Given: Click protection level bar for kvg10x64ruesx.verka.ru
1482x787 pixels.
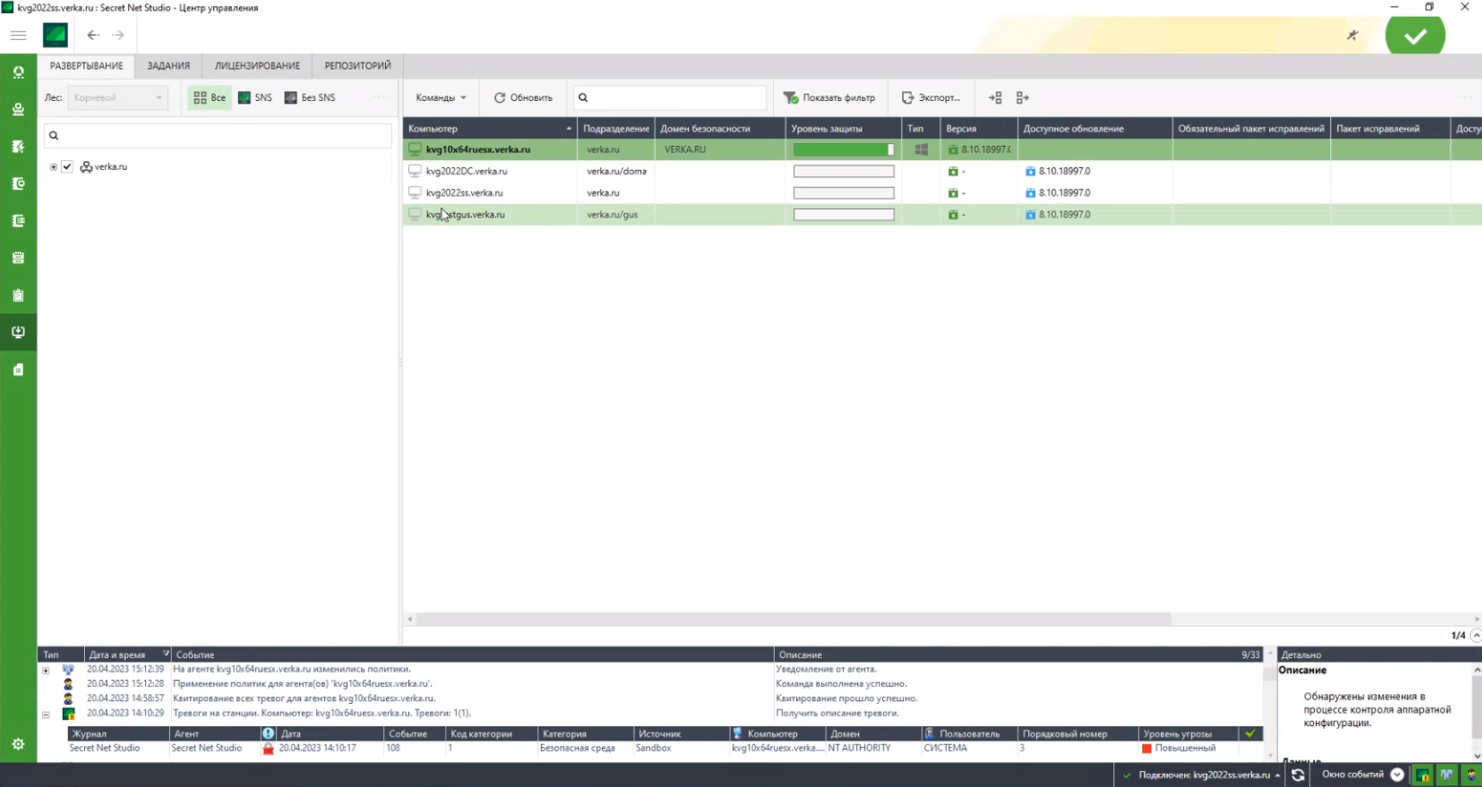Looking at the screenshot, I should pos(844,150).
